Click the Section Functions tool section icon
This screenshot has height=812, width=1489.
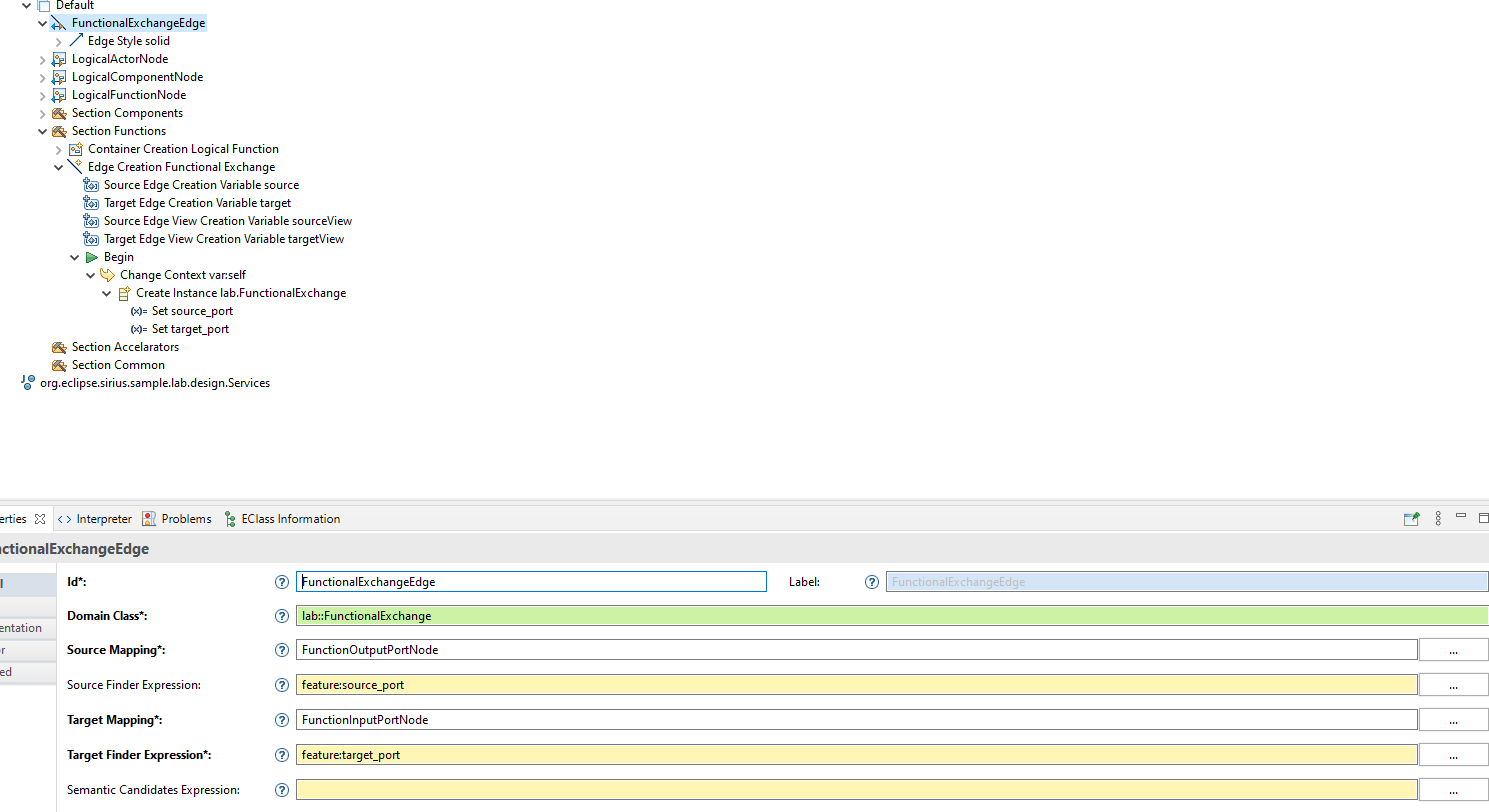[x=59, y=131]
